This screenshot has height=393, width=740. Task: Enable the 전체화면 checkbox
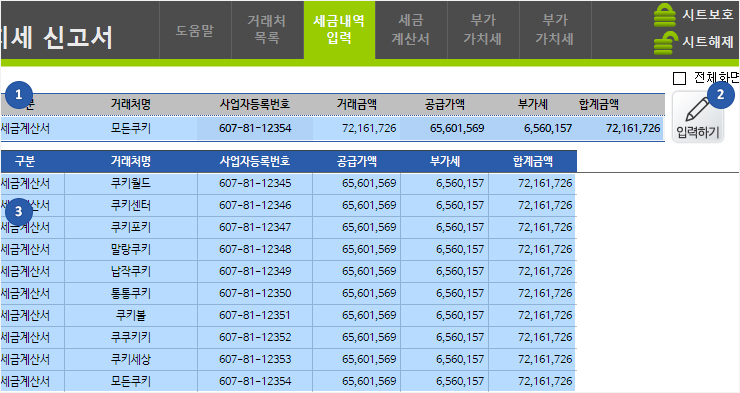679,78
